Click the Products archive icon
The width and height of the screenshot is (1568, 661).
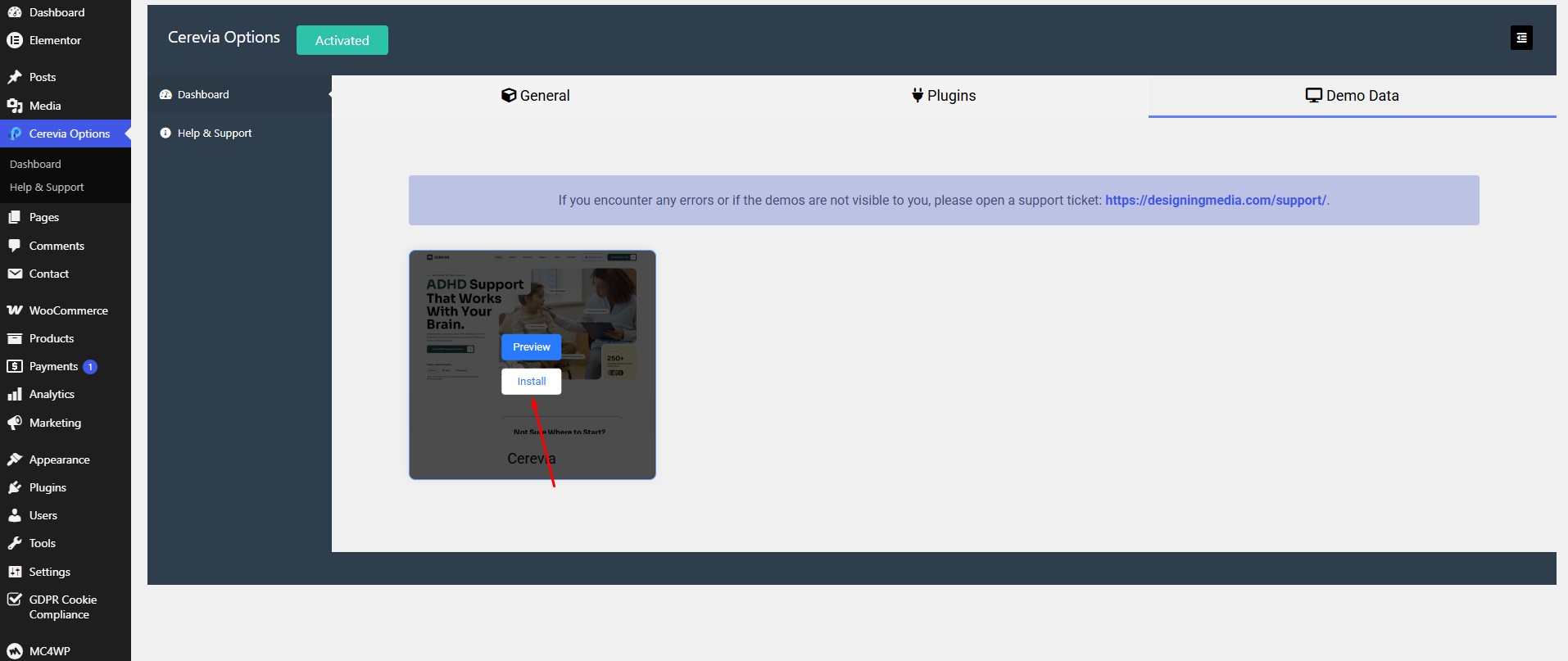(15, 338)
